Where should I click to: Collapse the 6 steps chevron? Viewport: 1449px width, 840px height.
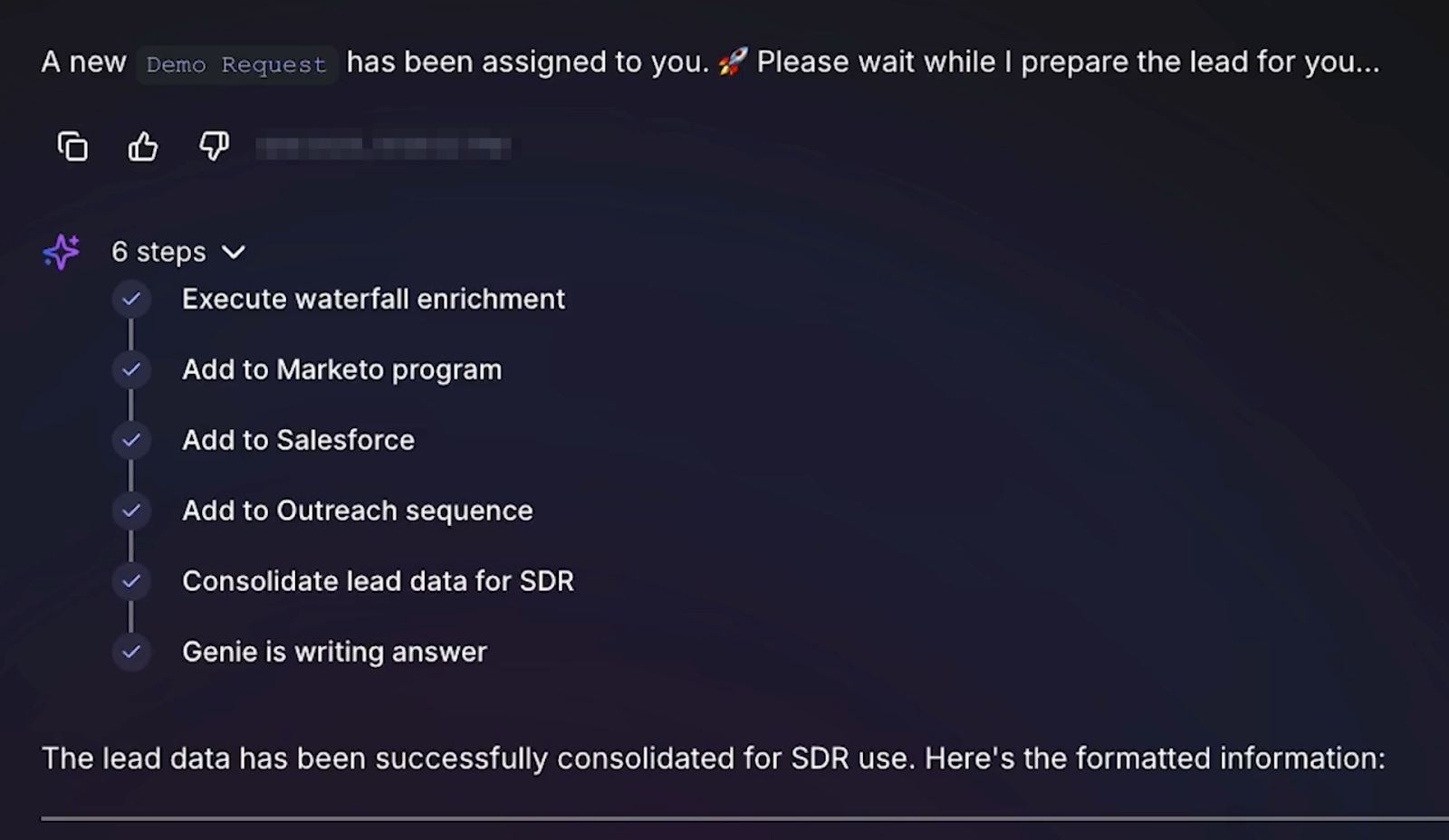[x=234, y=253]
